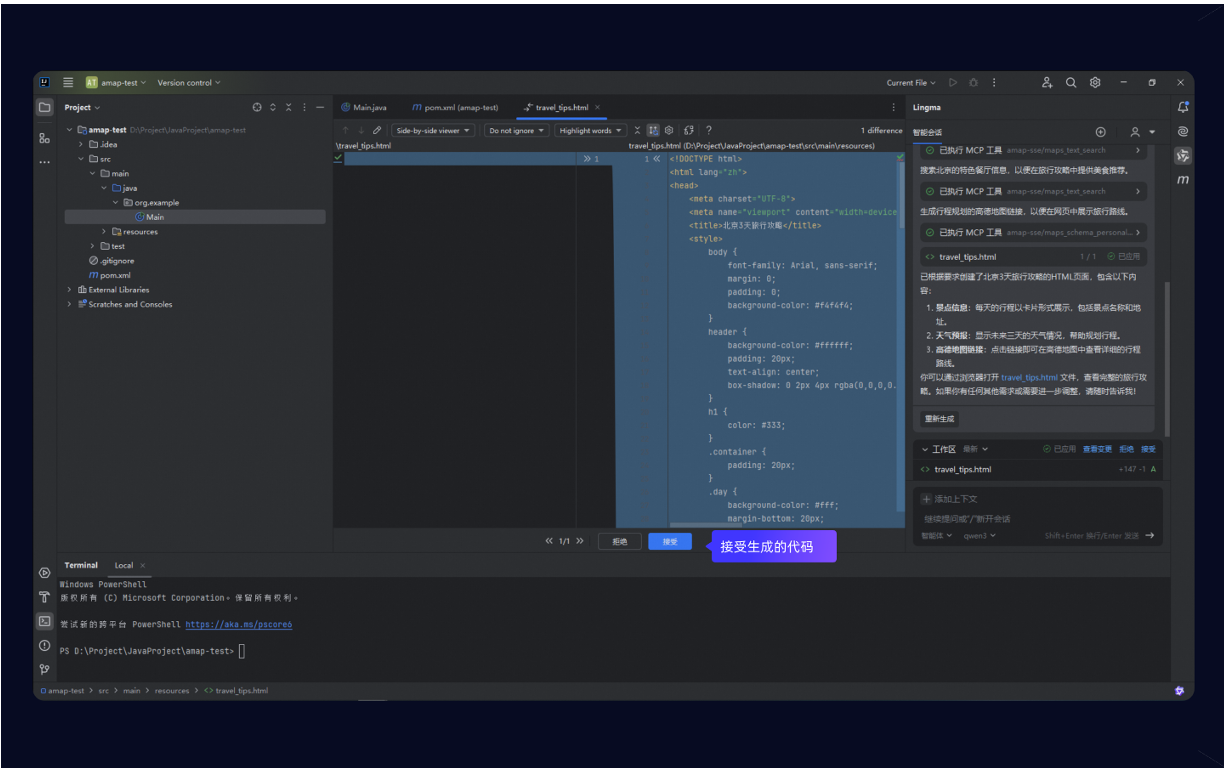
Task: Switch to pom.xml (amap-test) tab
Action: (x=455, y=107)
